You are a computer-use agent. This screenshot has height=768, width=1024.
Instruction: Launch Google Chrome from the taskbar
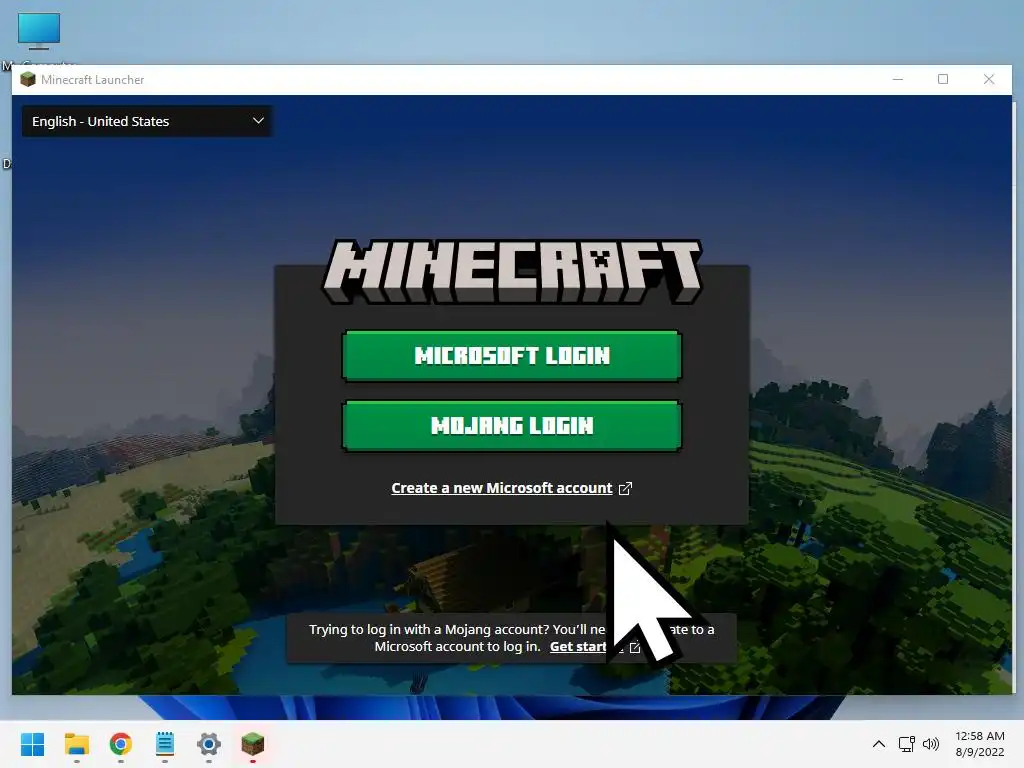(120, 744)
